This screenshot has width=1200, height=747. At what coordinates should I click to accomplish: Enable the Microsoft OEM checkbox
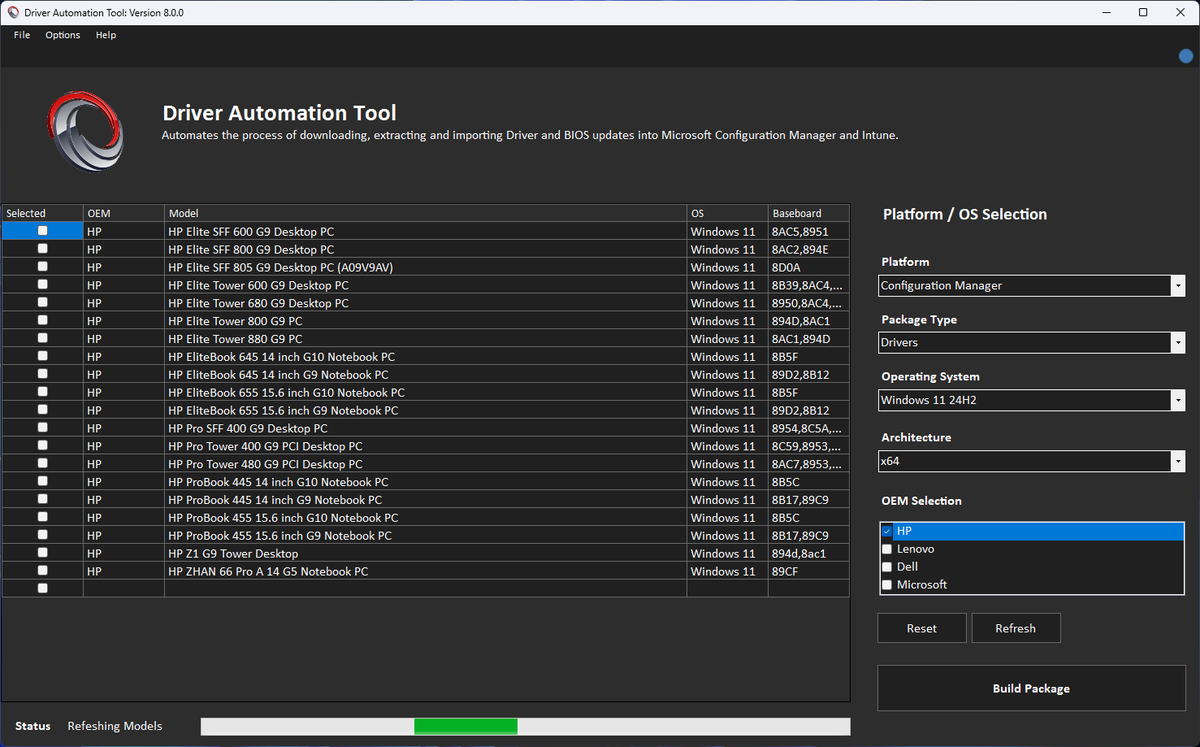[887, 585]
